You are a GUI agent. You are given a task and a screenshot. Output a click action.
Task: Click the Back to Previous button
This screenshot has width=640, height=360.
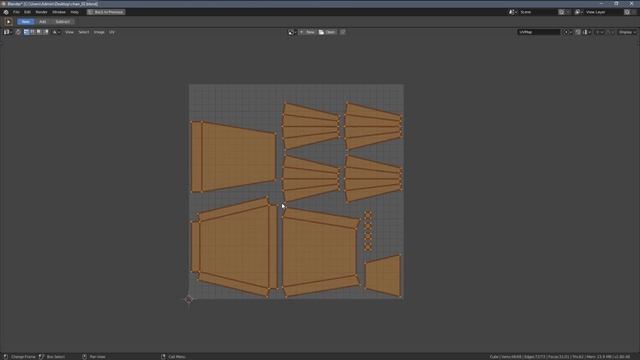click(x=106, y=12)
